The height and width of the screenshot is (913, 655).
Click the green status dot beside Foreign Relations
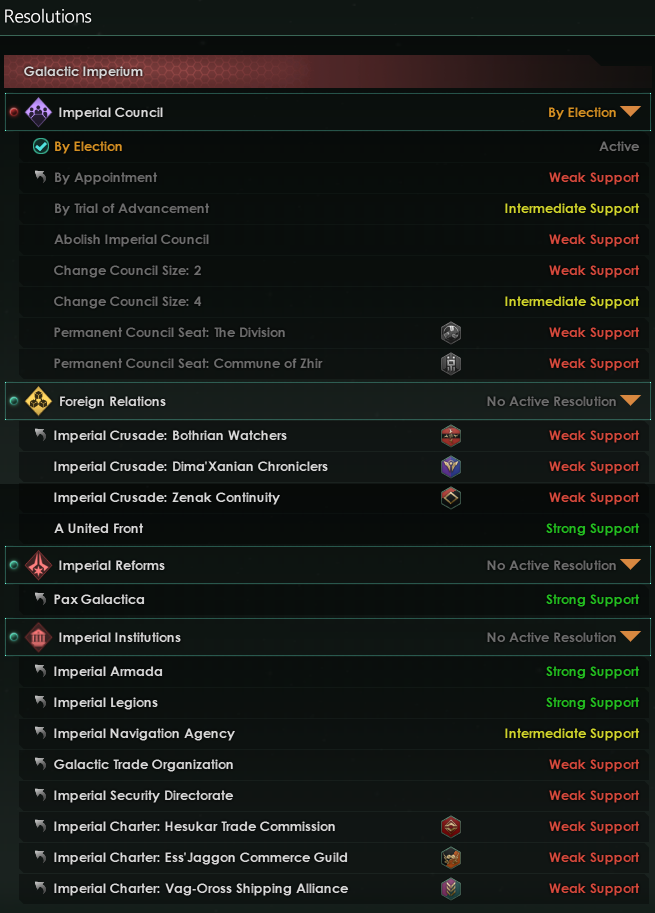14,401
